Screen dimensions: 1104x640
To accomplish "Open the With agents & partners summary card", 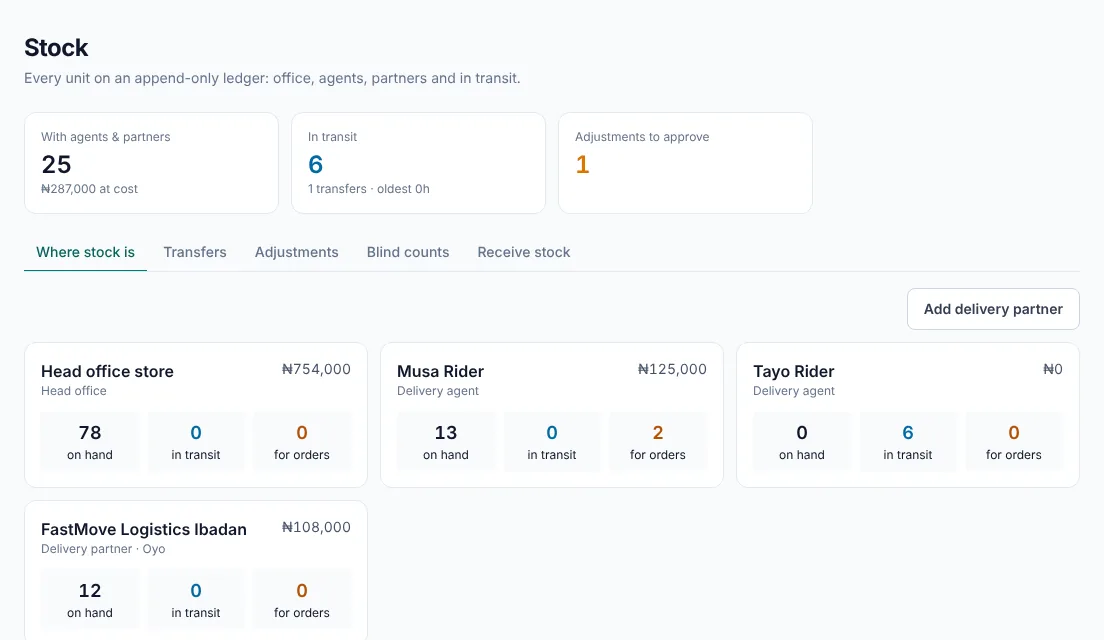I will coord(151,163).
